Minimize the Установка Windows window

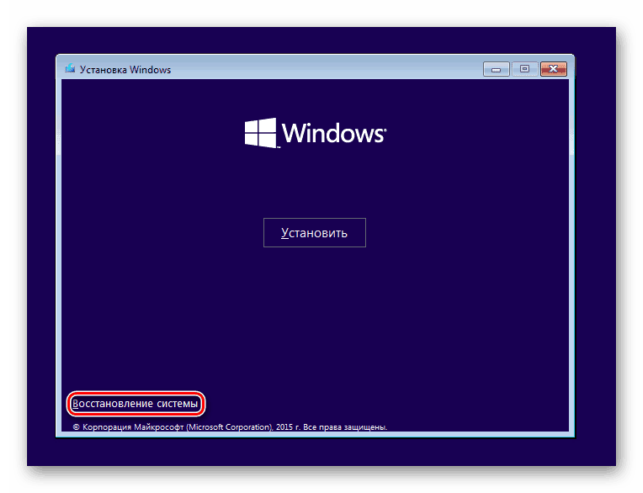[x=496, y=69]
